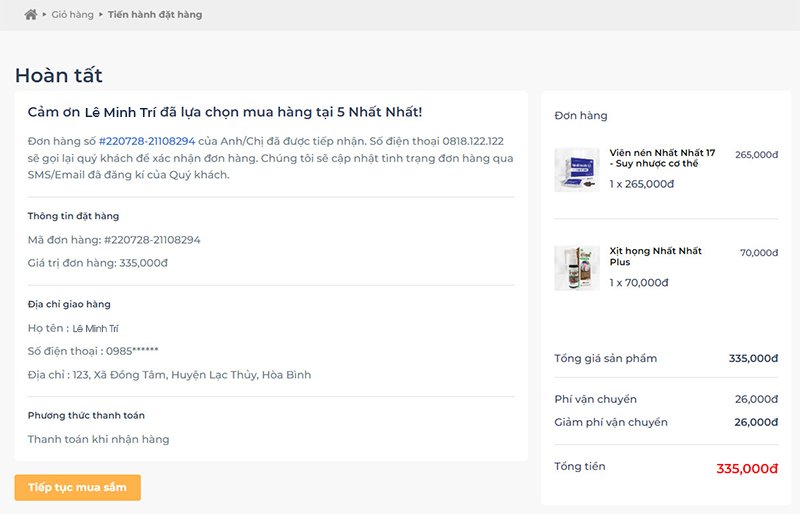Click the hotline number 0818.122.122
Screen dimensions: 800x514
coord(473,141)
